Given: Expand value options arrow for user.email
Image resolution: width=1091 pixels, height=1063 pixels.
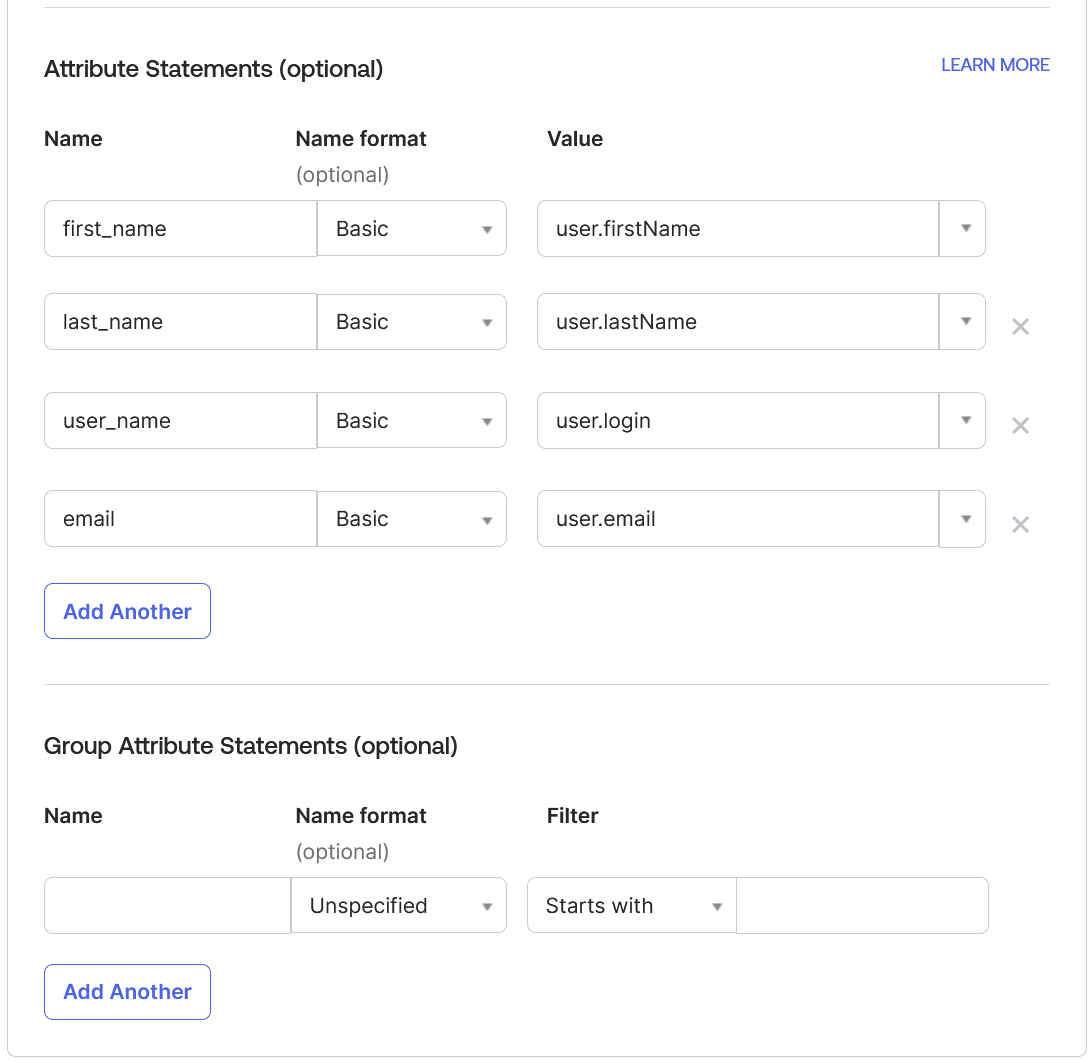Looking at the screenshot, I should [x=964, y=519].
